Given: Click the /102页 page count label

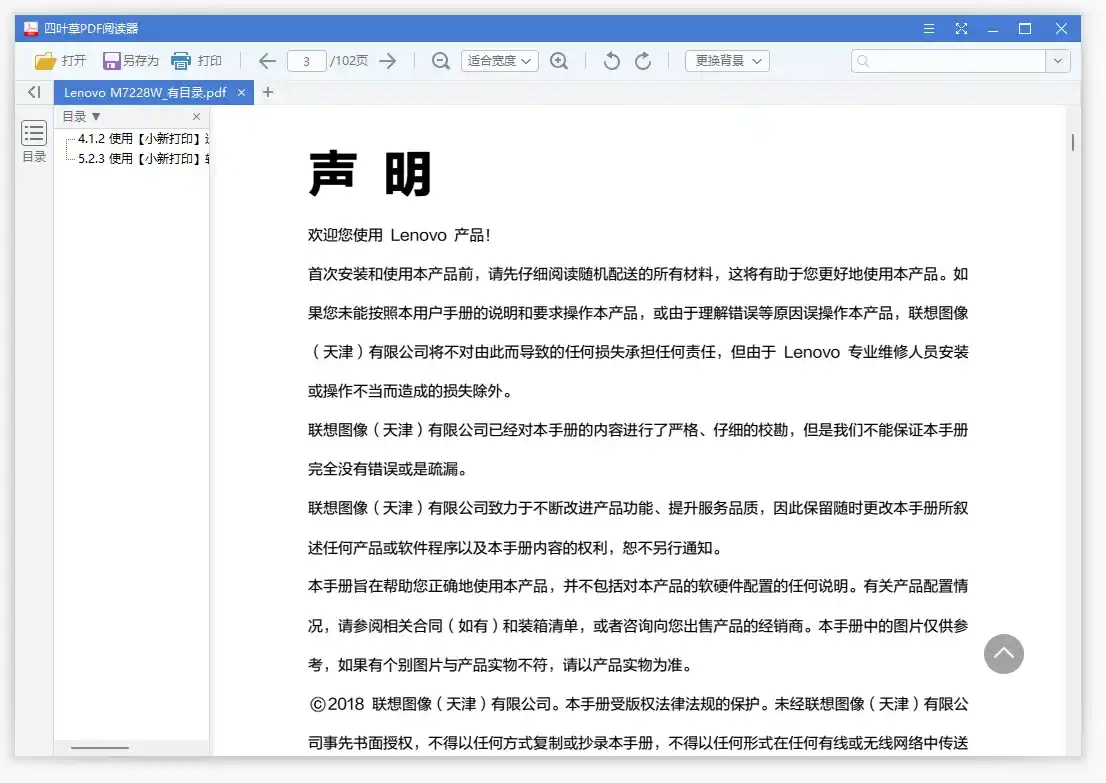Looking at the screenshot, I should [x=349, y=61].
